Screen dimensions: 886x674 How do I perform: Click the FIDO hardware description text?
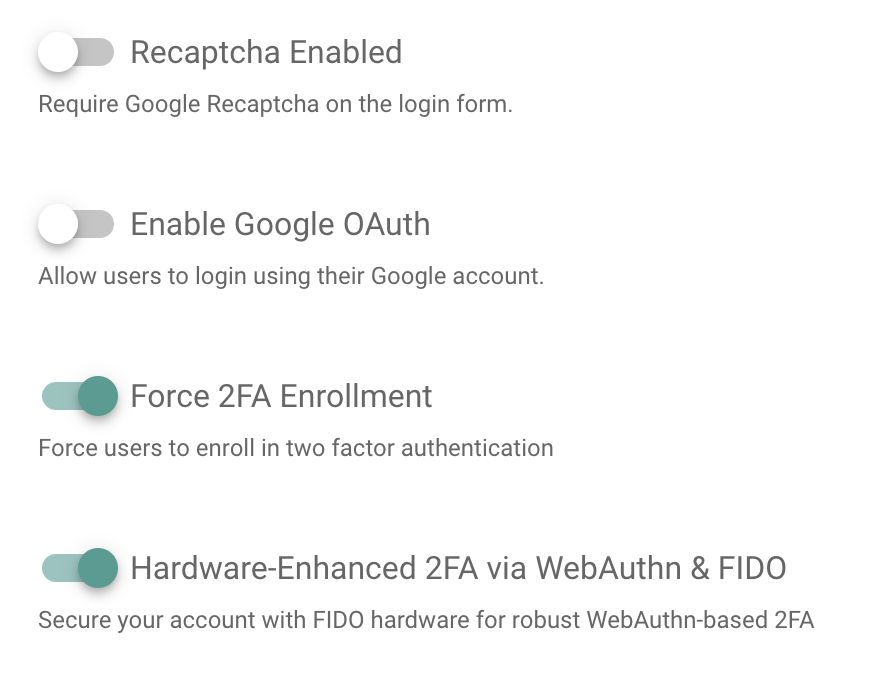tap(426, 620)
